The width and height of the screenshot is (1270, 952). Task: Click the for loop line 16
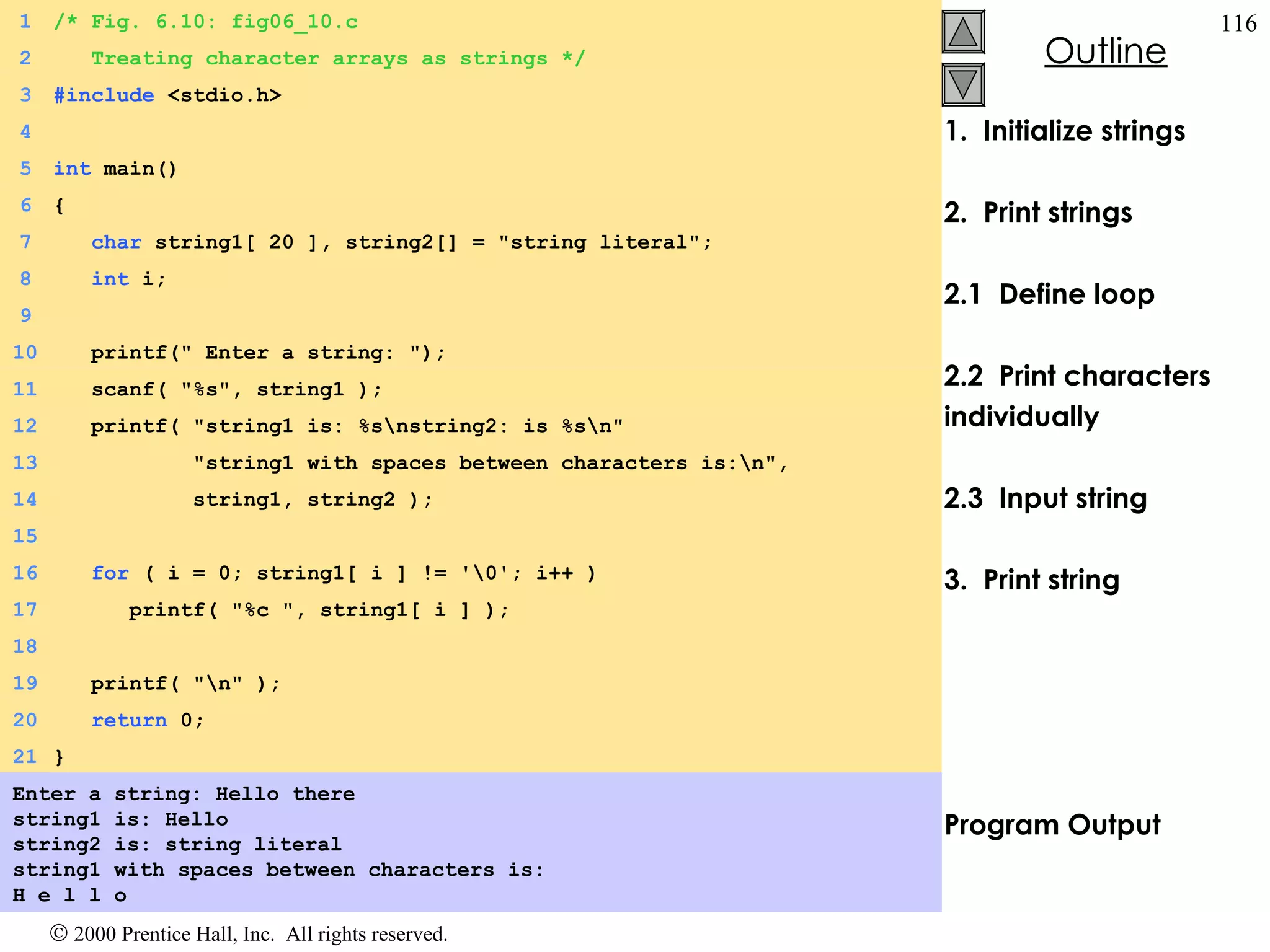344,573
